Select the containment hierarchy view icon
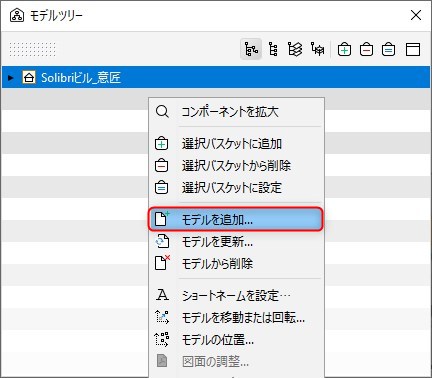This screenshot has width=432, height=378. [x=251, y=50]
